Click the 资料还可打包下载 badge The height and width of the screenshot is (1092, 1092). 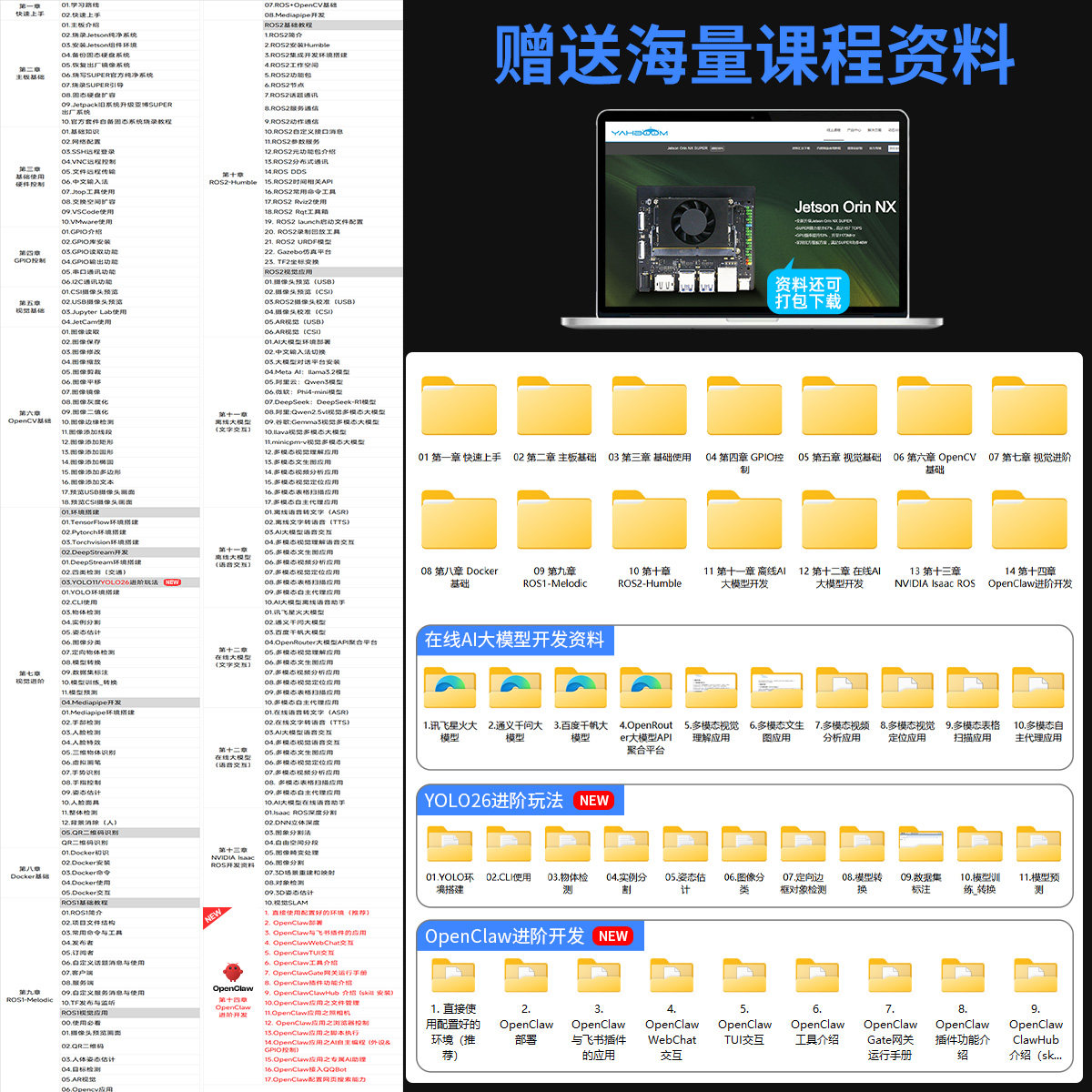[808, 292]
